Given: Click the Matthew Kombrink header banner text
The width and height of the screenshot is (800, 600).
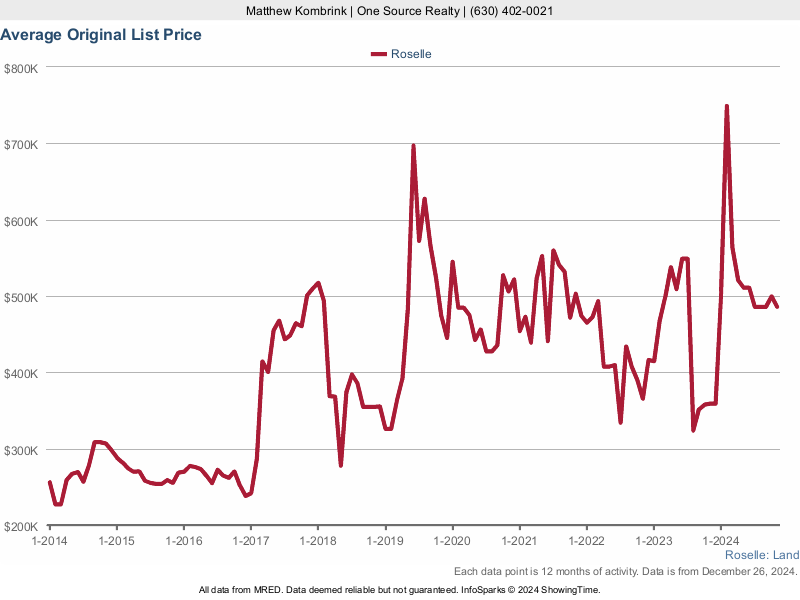Looking at the screenshot, I should tap(399, 11).
